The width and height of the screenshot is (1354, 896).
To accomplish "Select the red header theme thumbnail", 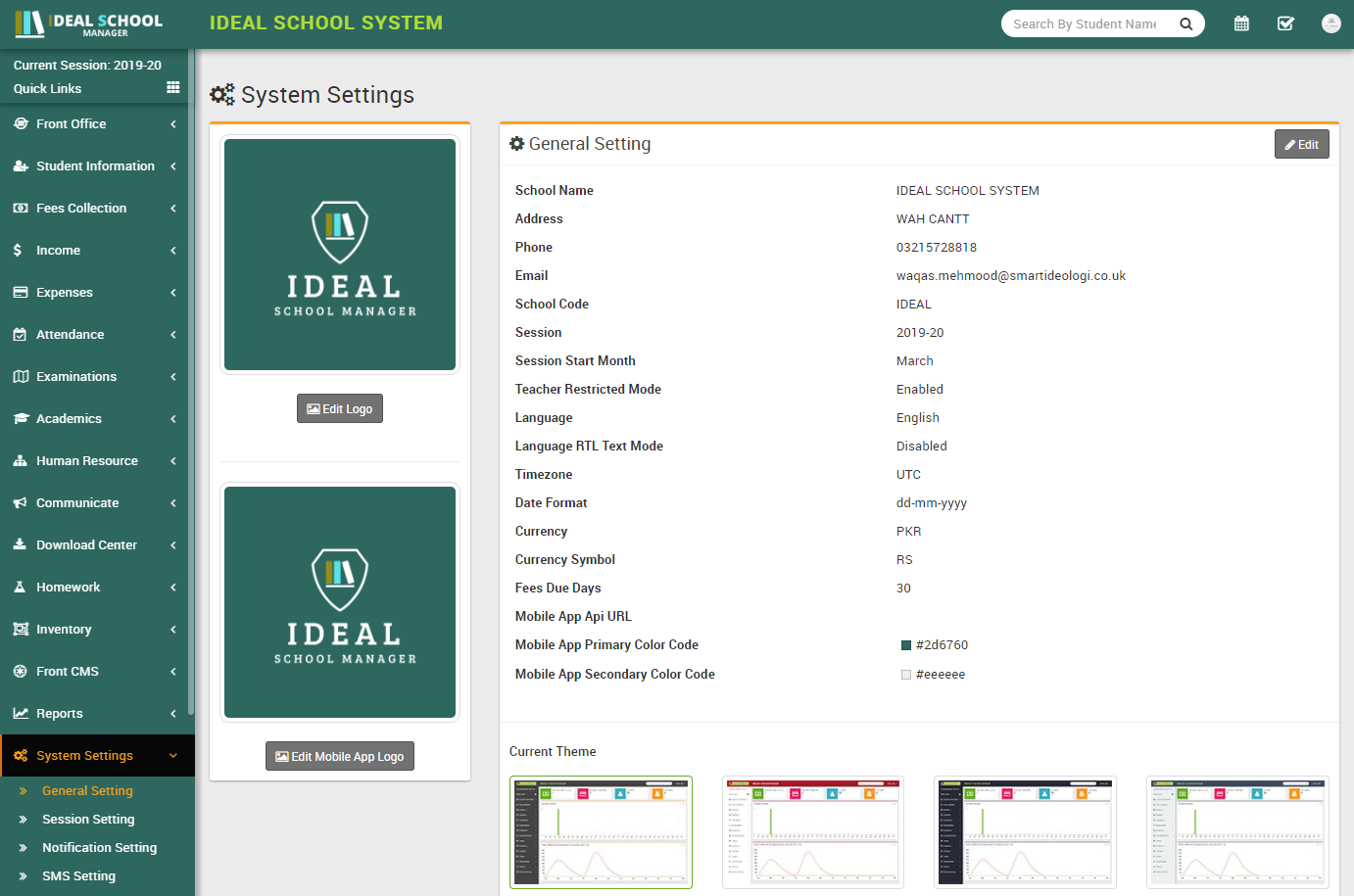I will point(813,832).
